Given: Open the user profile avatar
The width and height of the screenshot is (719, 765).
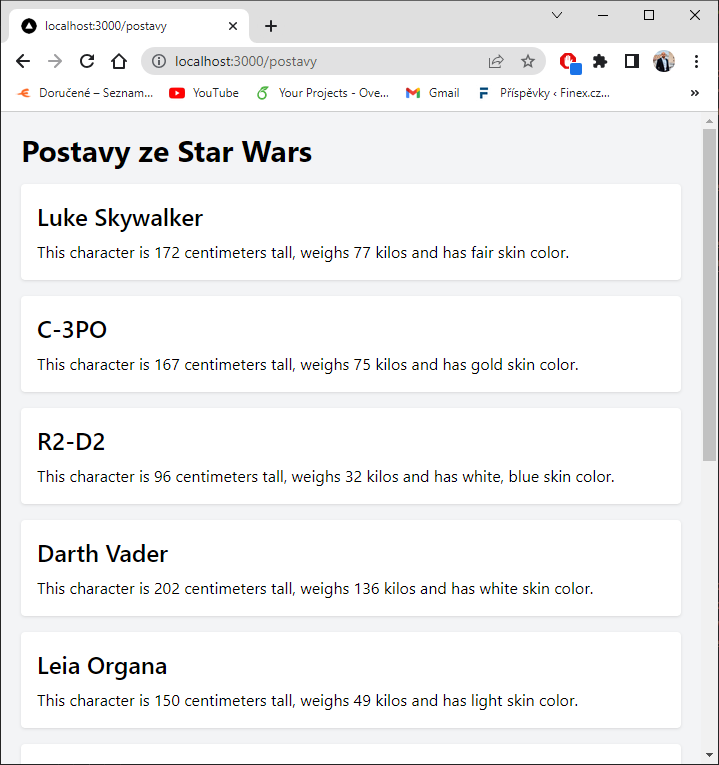Looking at the screenshot, I should (664, 61).
